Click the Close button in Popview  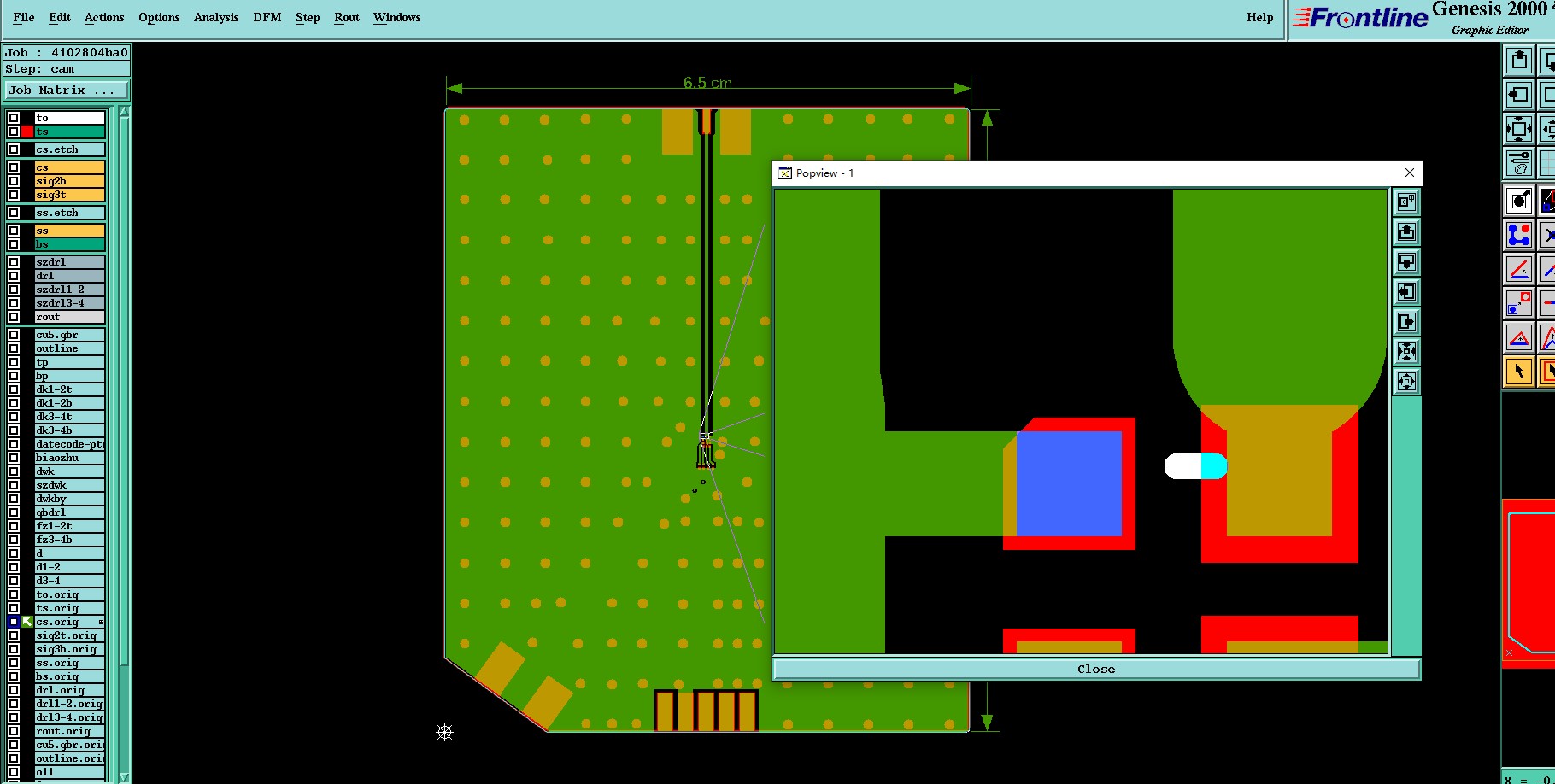(x=1096, y=669)
